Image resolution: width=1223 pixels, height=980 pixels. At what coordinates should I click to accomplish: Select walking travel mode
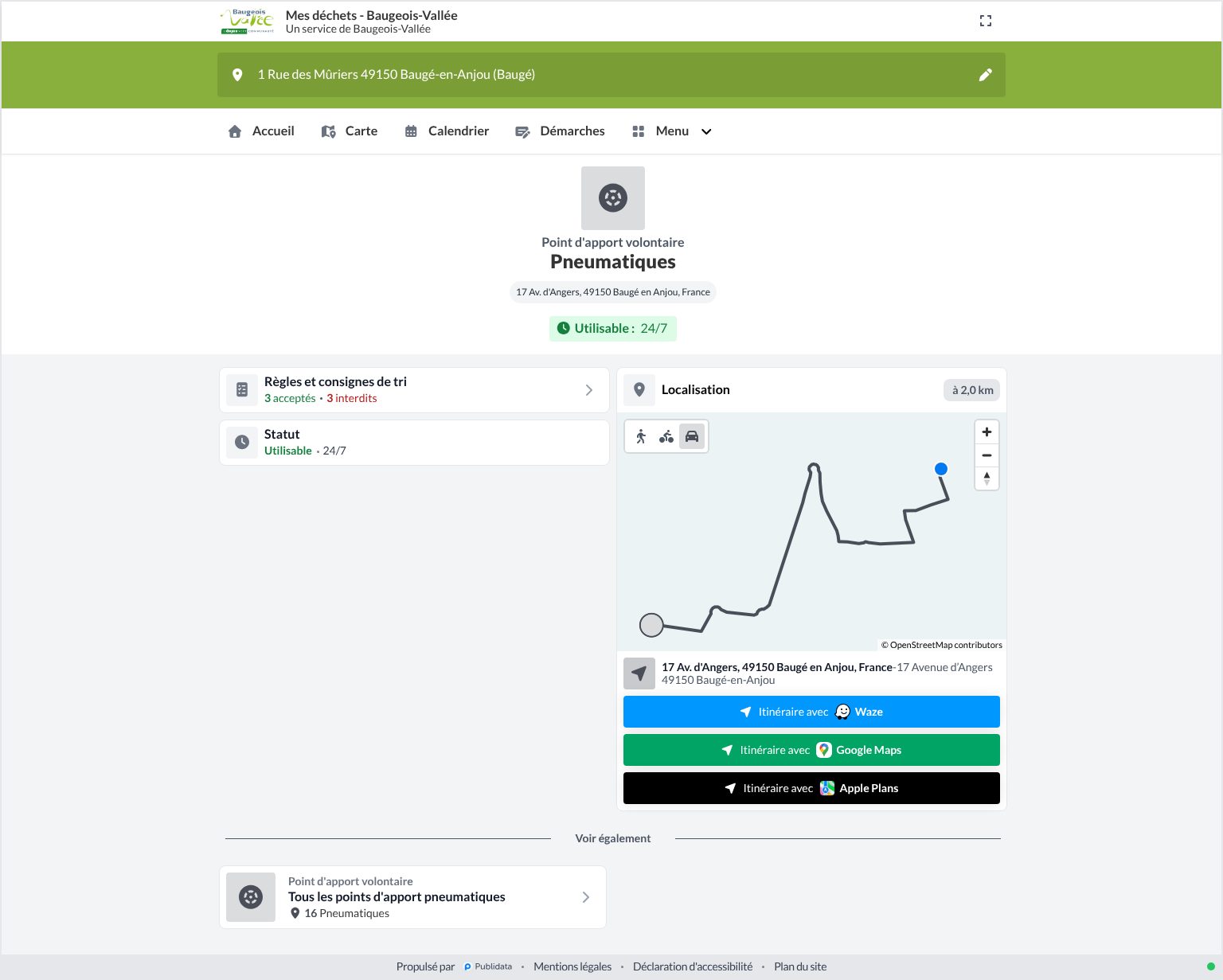click(x=641, y=436)
